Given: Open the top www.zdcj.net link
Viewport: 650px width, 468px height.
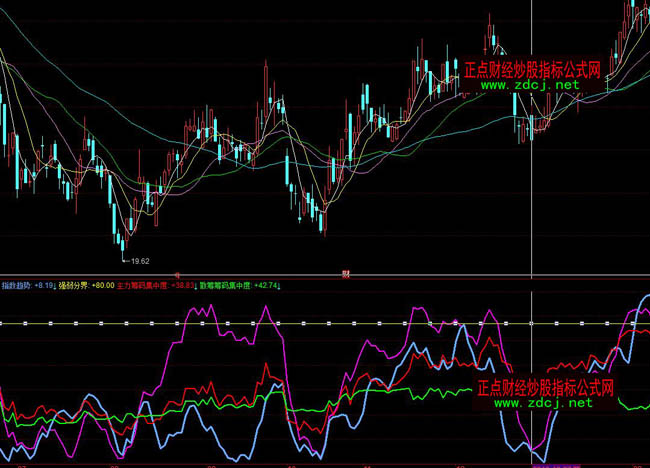Looking at the screenshot, I should (530, 85).
